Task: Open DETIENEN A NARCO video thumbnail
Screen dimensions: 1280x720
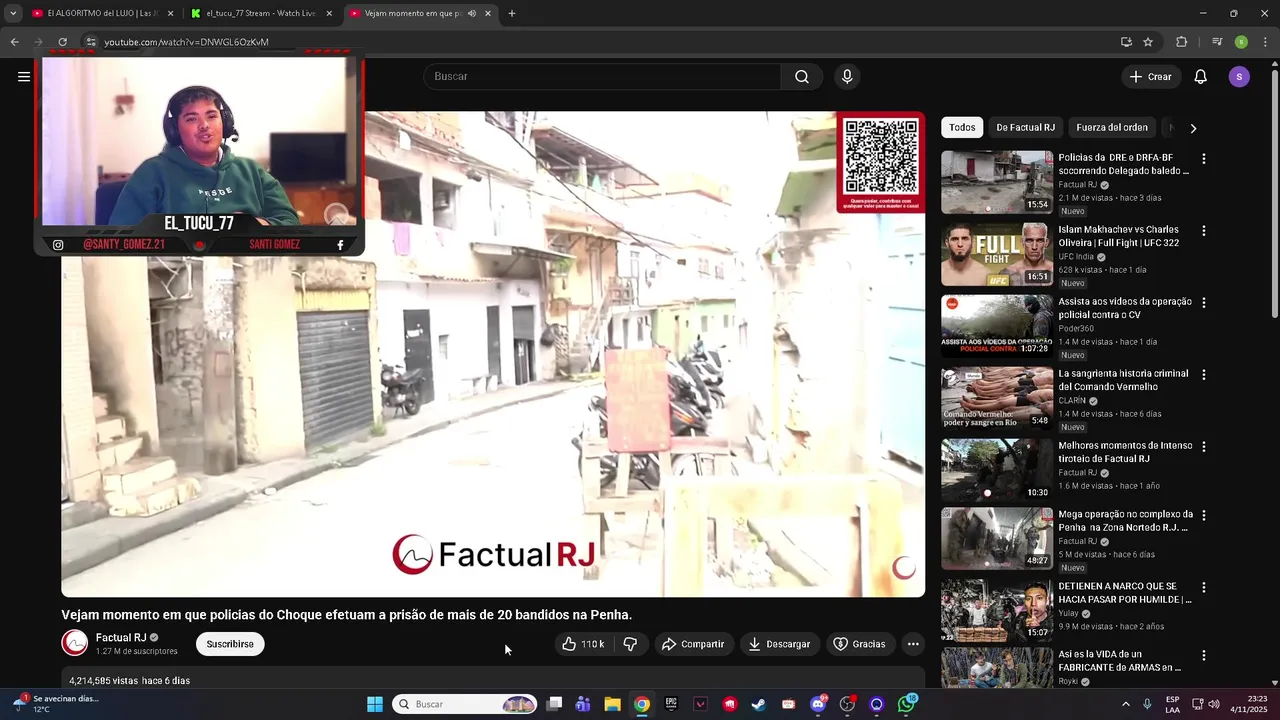Action: (x=997, y=610)
